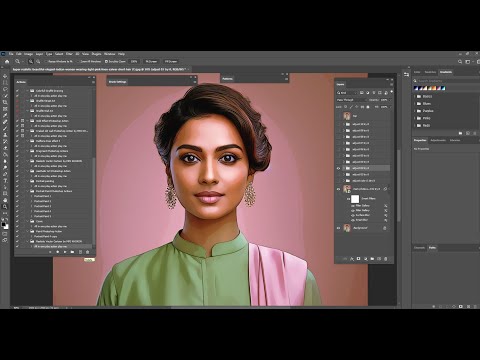The width and height of the screenshot is (480, 360).
Task: Toggle the Scrubby Zoom checkbox
Action: [106, 61]
